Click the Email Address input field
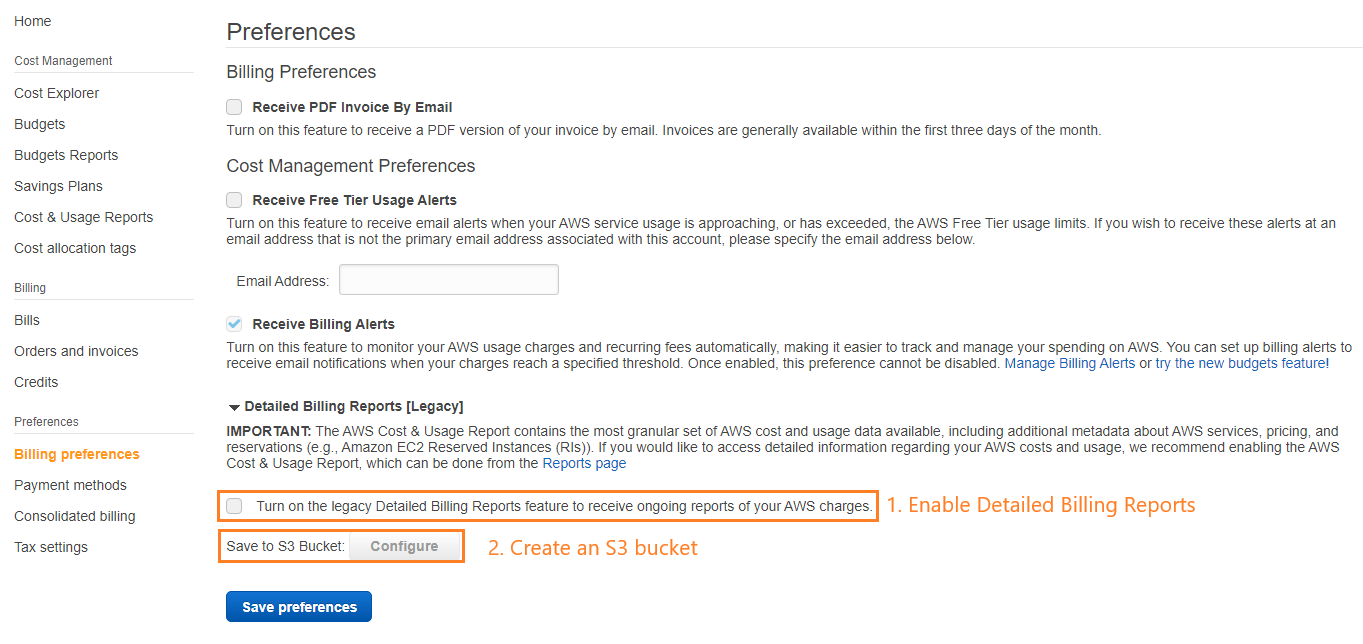The width and height of the screenshot is (1363, 644). click(449, 280)
